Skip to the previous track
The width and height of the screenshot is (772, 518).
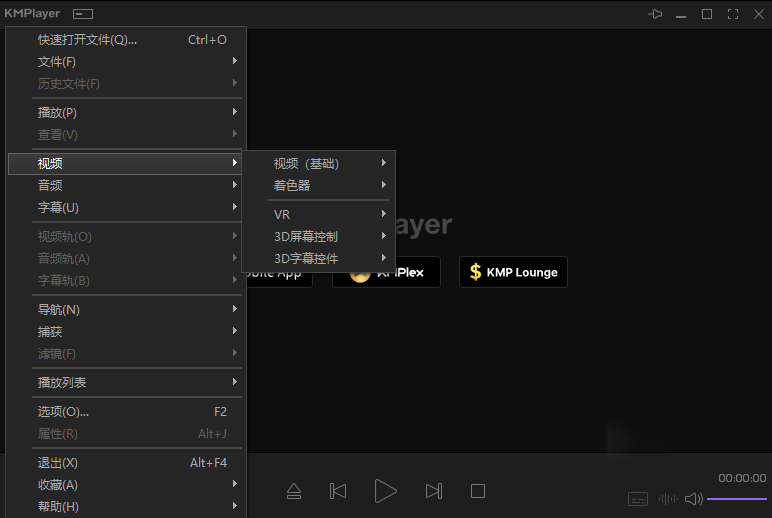click(x=338, y=491)
